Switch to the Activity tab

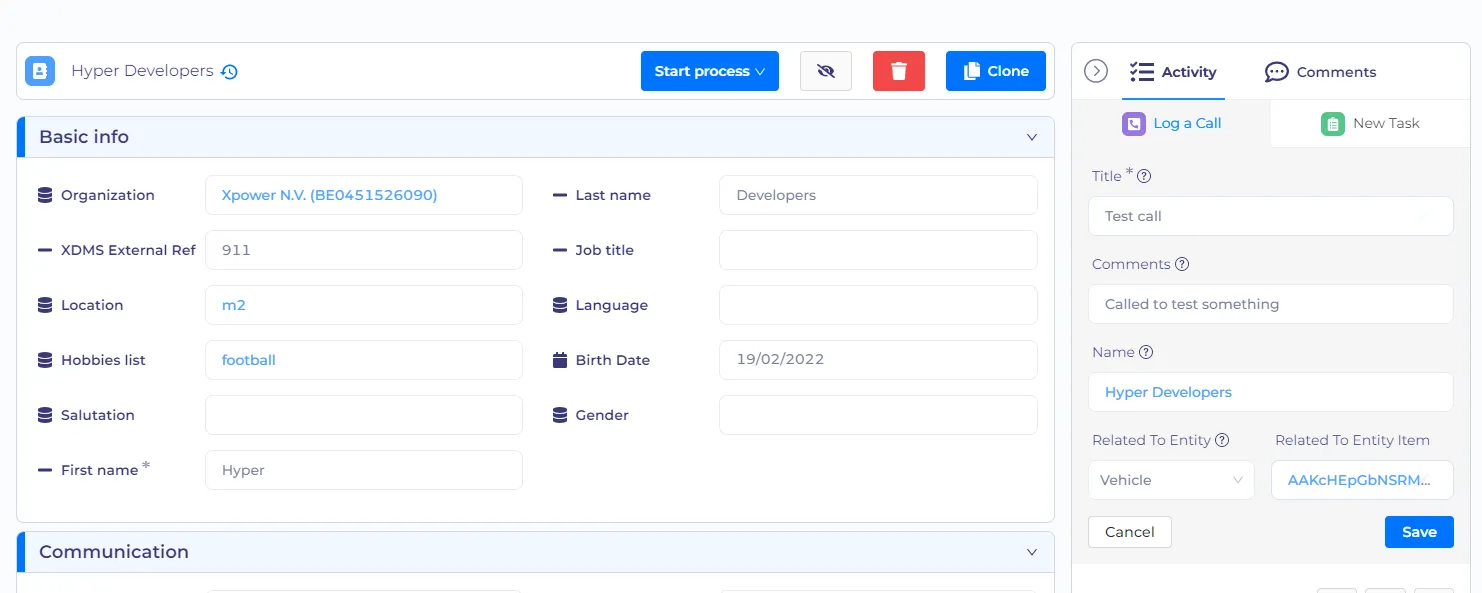[1173, 72]
